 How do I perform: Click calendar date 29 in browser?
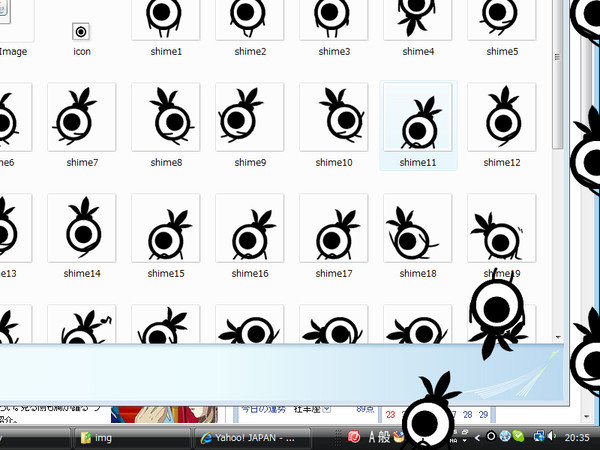483,414
